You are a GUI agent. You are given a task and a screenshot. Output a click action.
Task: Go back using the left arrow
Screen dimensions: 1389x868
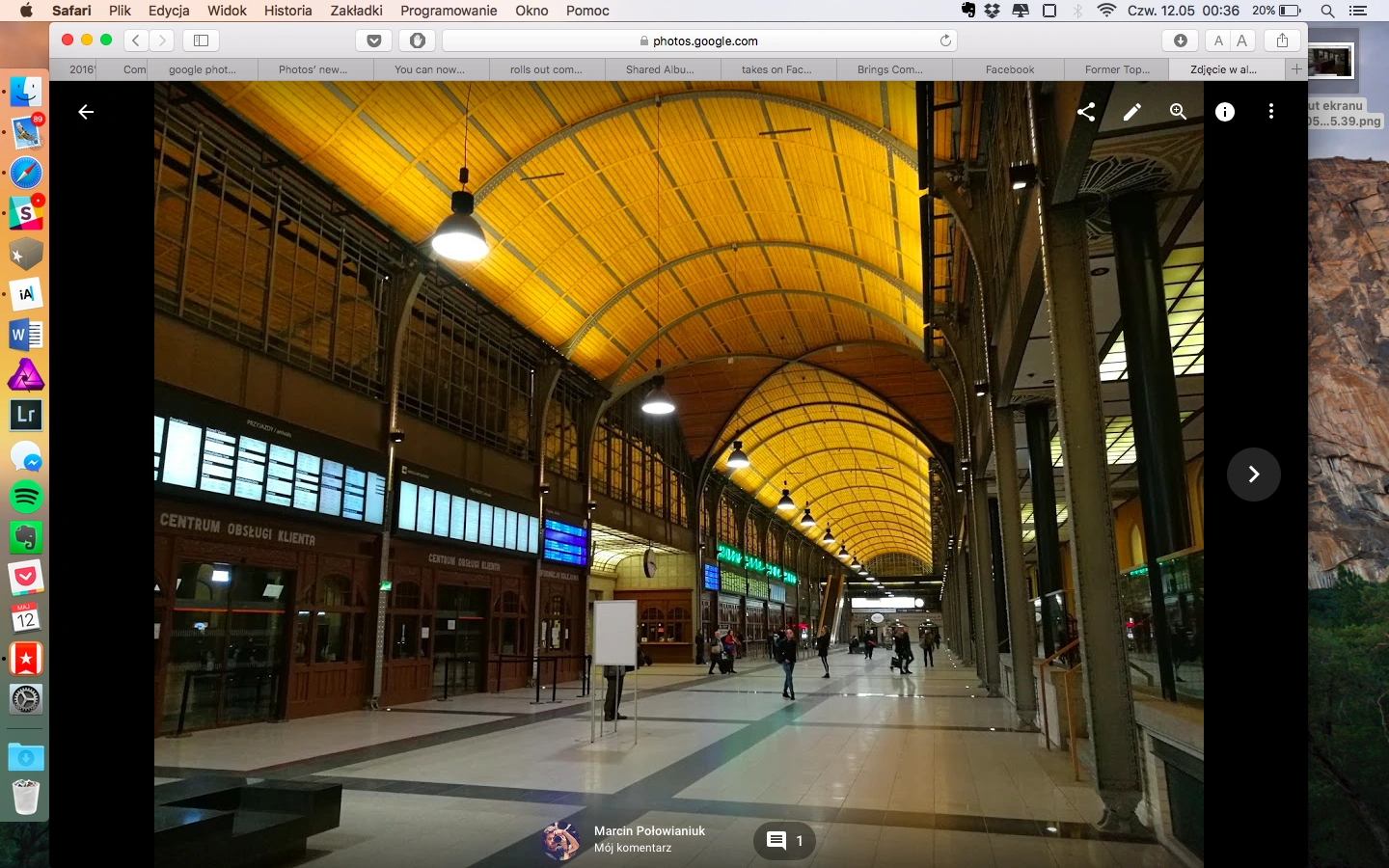86,112
